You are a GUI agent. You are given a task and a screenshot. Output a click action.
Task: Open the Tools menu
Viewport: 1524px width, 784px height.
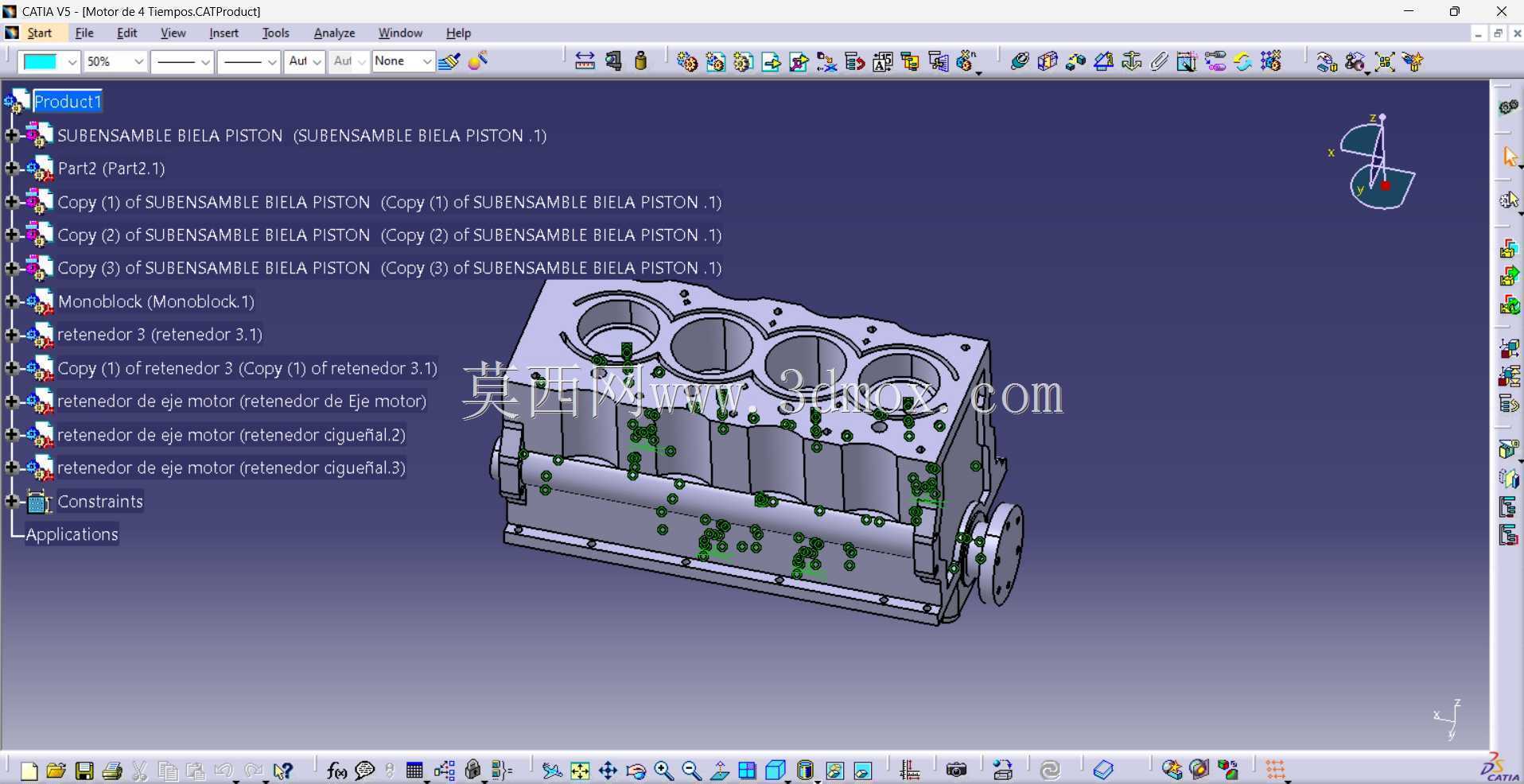click(275, 33)
